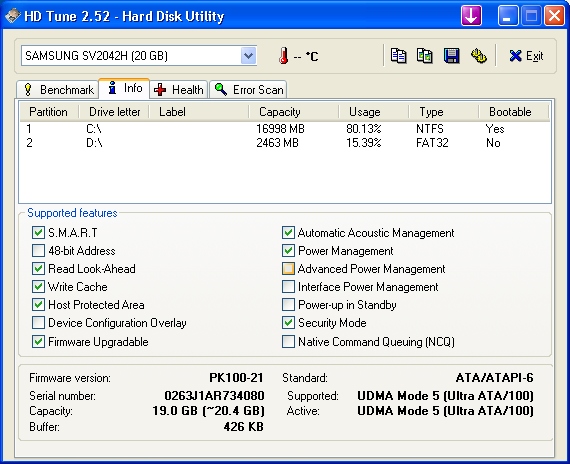
Task: Click the copy screenshot to clipboard icon
Action: tap(425, 56)
